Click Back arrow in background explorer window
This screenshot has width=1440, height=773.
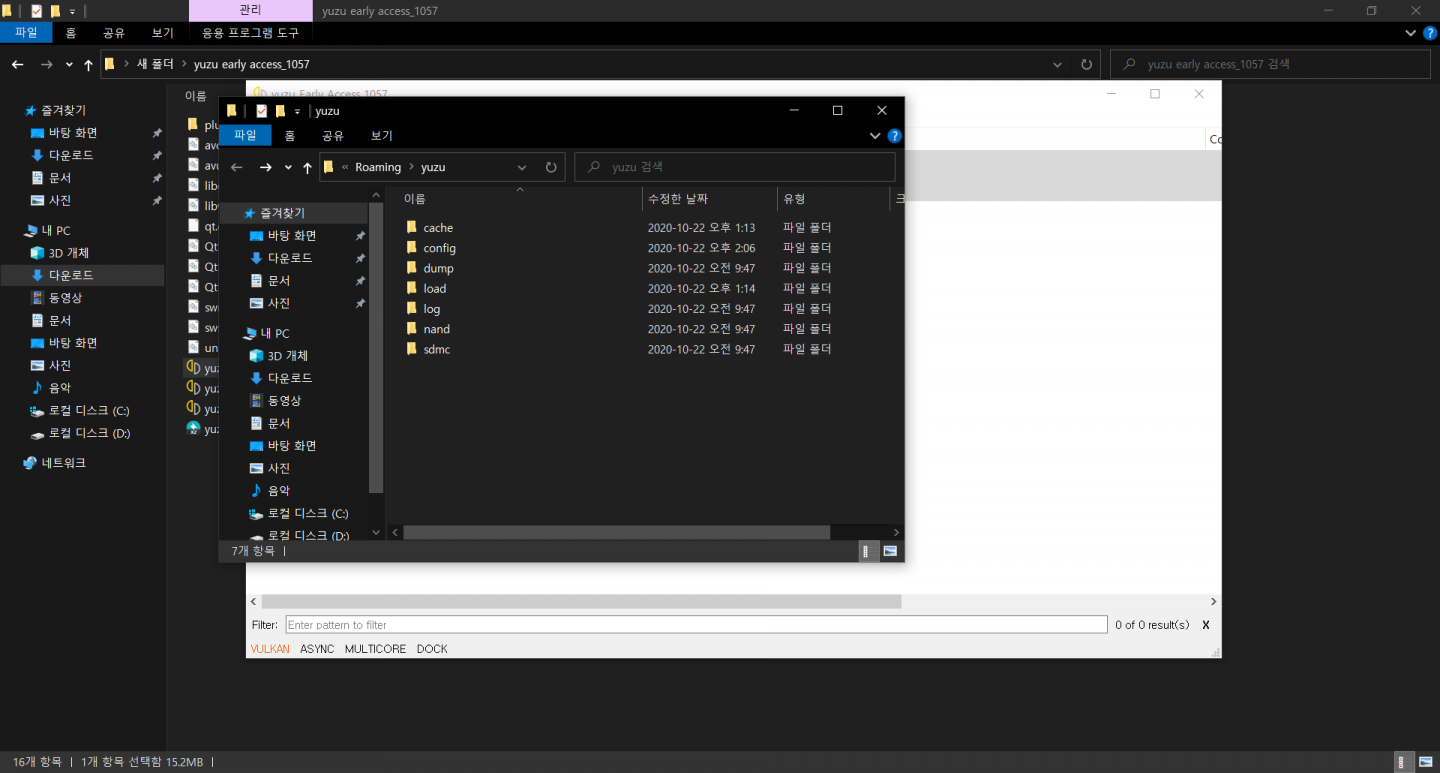tap(17, 64)
